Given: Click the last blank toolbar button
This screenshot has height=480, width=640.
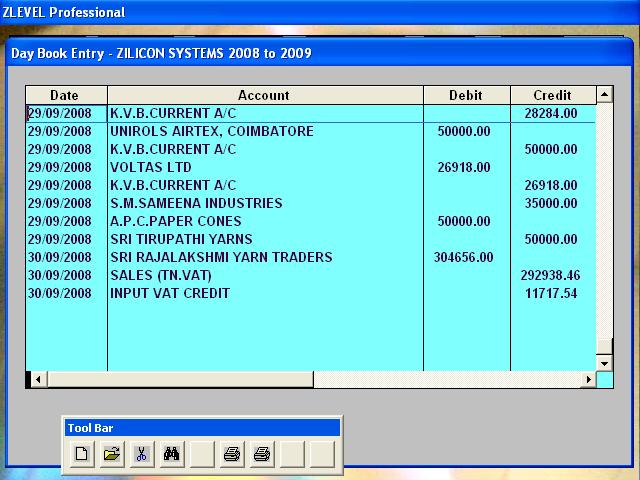Looking at the screenshot, I should [321, 454].
